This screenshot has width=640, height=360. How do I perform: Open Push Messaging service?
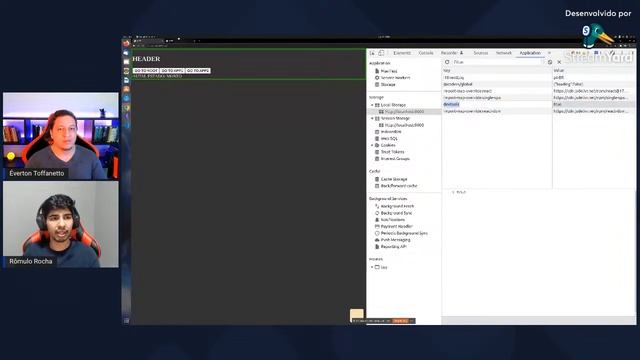[395, 240]
